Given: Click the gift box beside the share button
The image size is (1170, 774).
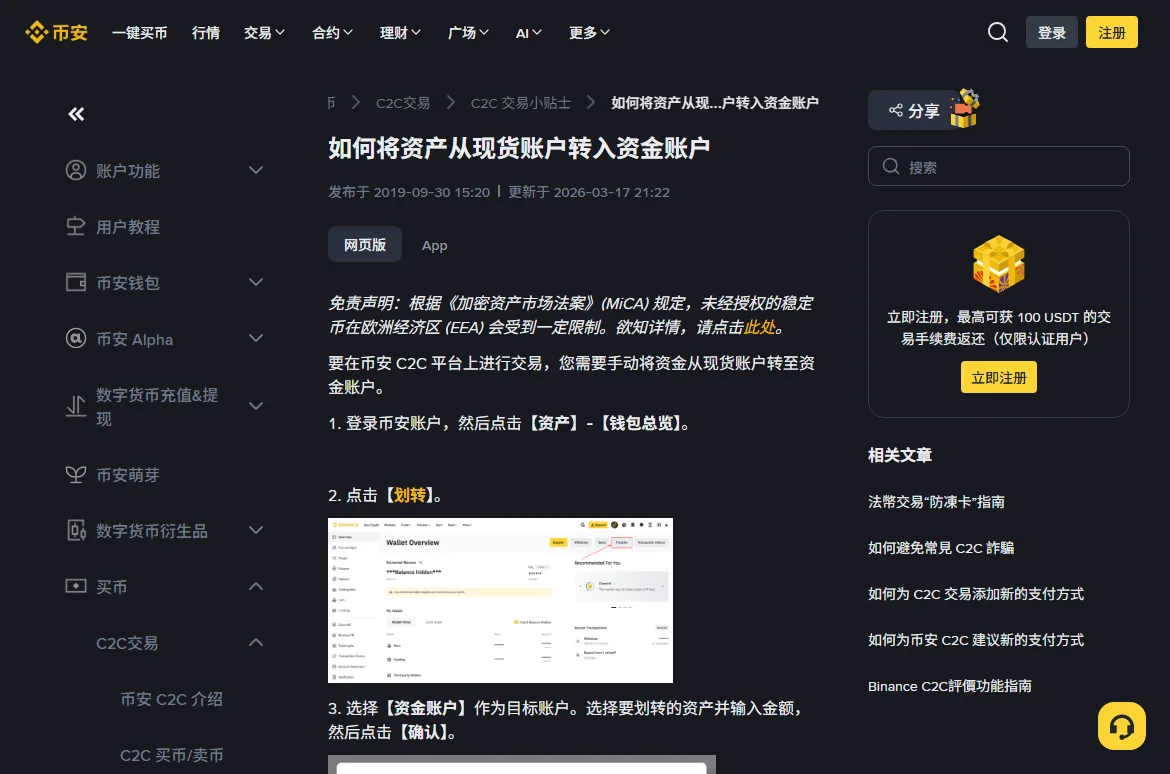Looking at the screenshot, I should tap(965, 108).
